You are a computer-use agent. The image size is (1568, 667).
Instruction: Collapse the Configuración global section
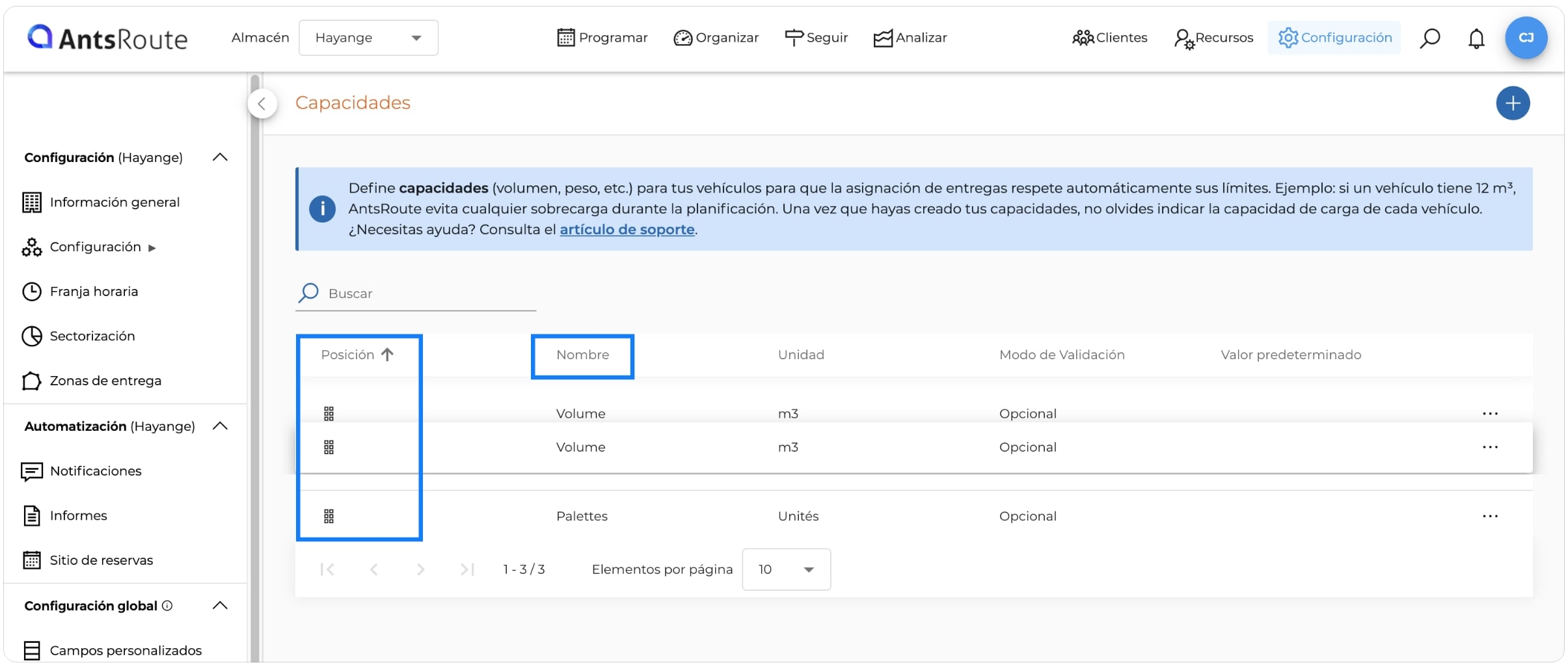220,605
